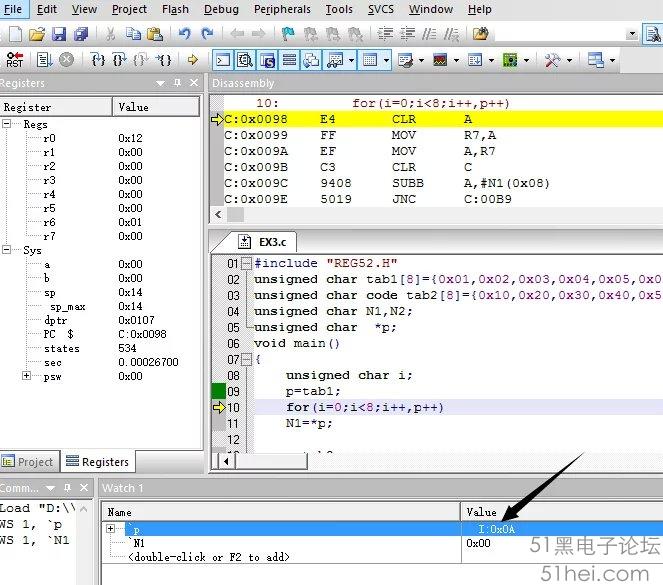Click the Run program icon
The width and height of the screenshot is (663, 585).
tap(41, 60)
